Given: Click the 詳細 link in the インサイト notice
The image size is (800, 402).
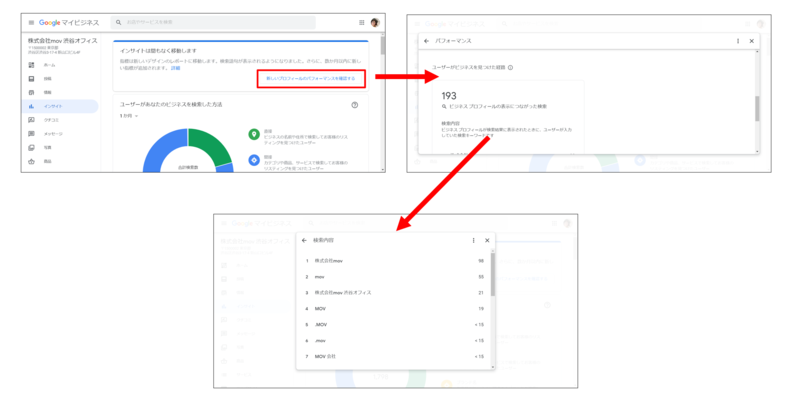Looking at the screenshot, I should pos(176,68).
